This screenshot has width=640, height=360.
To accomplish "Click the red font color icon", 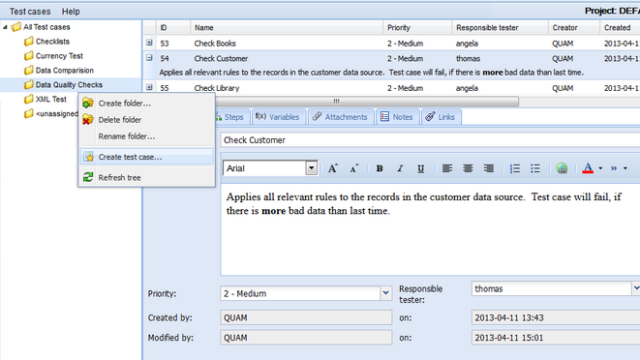I will coord(588,168).
